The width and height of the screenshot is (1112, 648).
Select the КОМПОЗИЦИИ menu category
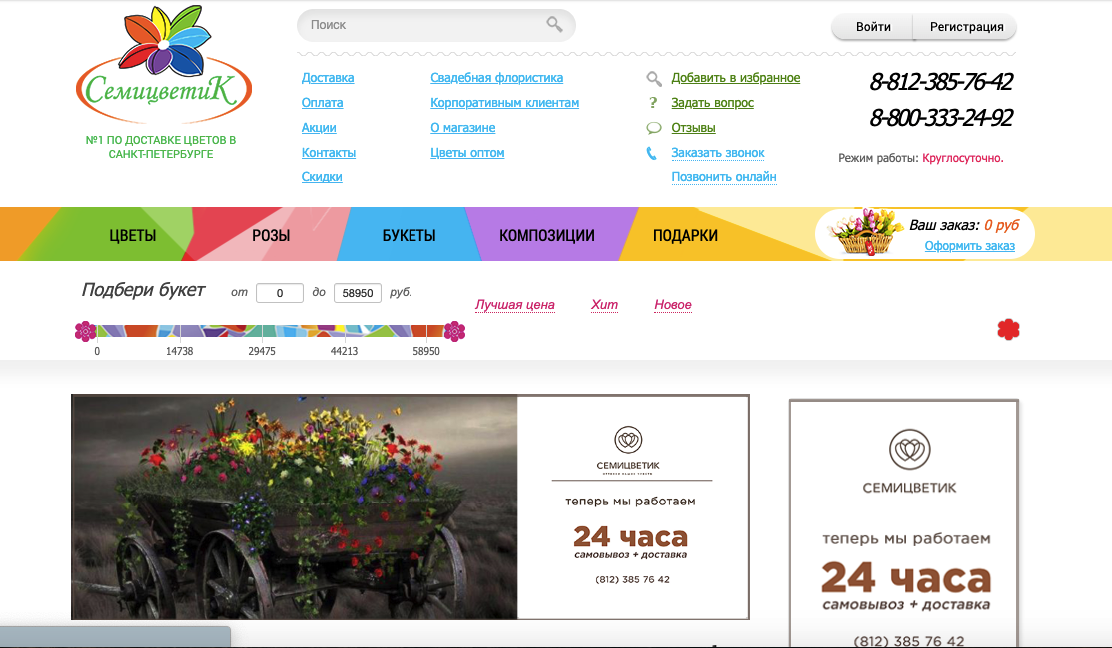[x=546, y=236]
